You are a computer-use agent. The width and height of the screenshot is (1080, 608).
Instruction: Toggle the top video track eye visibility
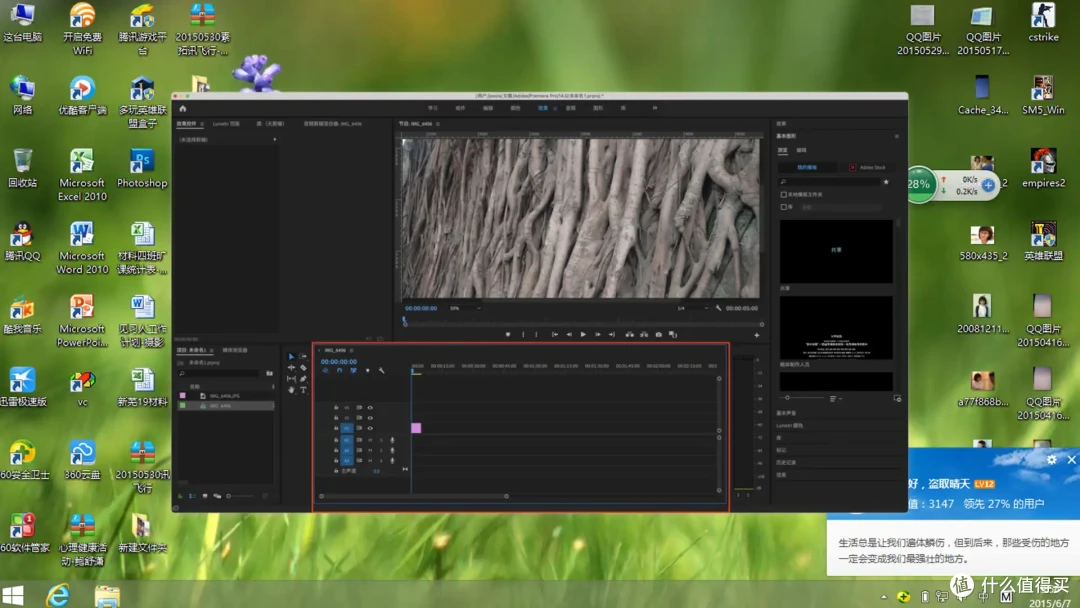pos(370,408)
